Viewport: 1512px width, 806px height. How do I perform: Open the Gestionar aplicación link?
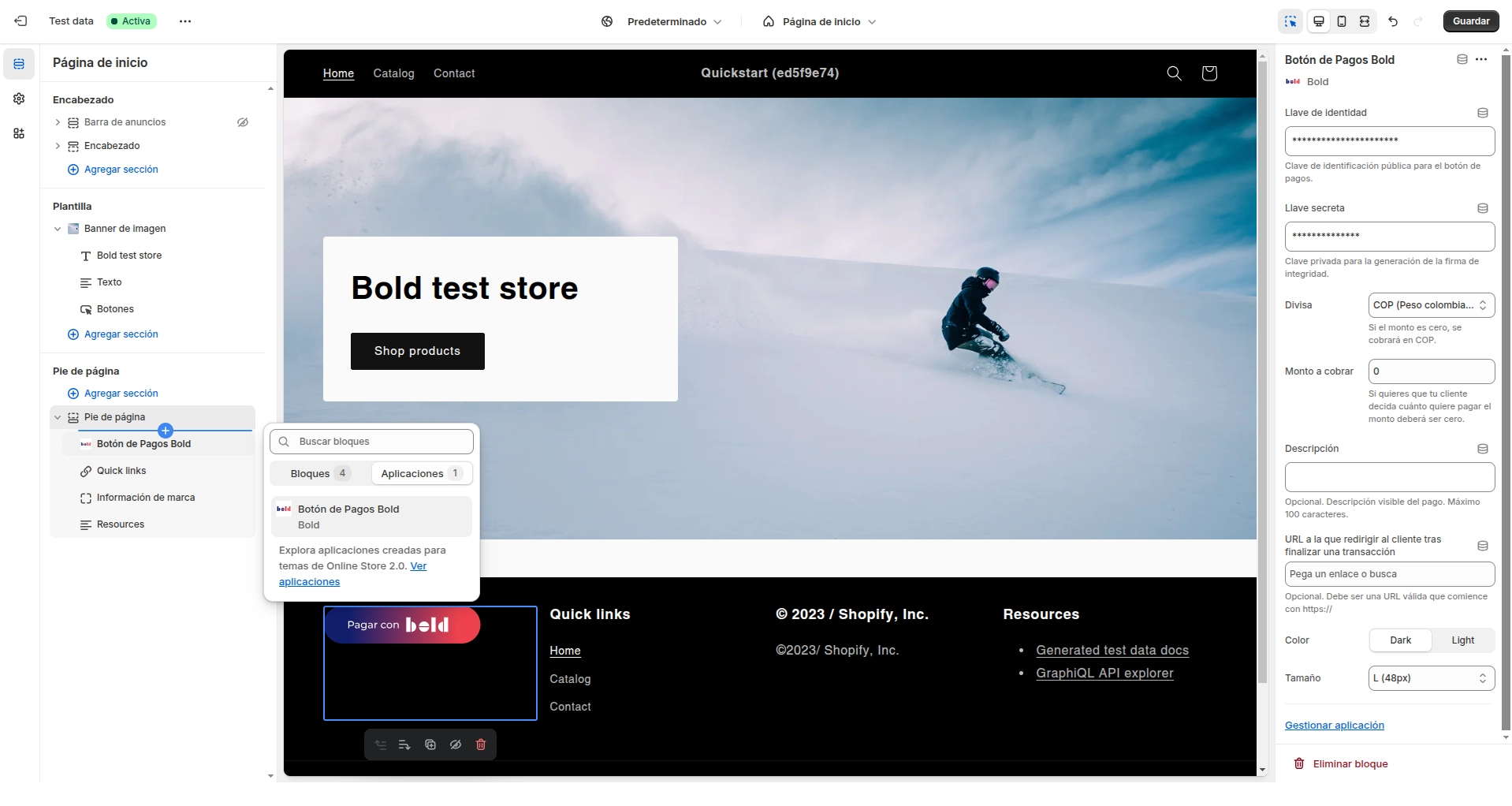tap(1334, 726)
